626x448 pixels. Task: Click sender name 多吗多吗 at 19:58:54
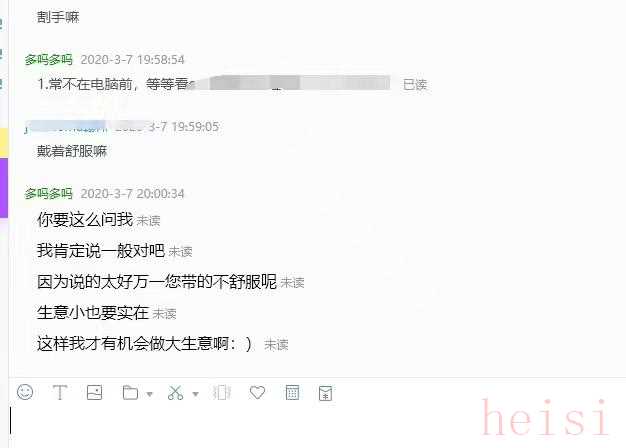coord(48,60)
